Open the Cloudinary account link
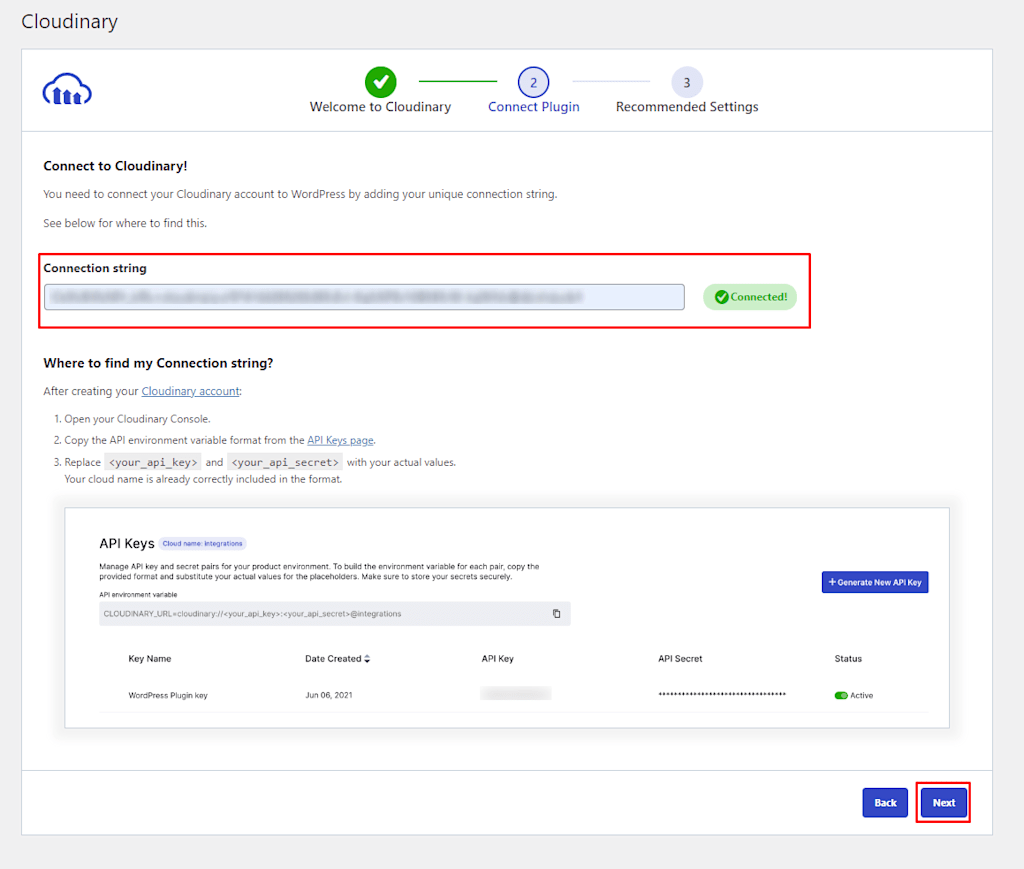The image size is (1024, 869). pyautogui.click(x=190, y=391)
